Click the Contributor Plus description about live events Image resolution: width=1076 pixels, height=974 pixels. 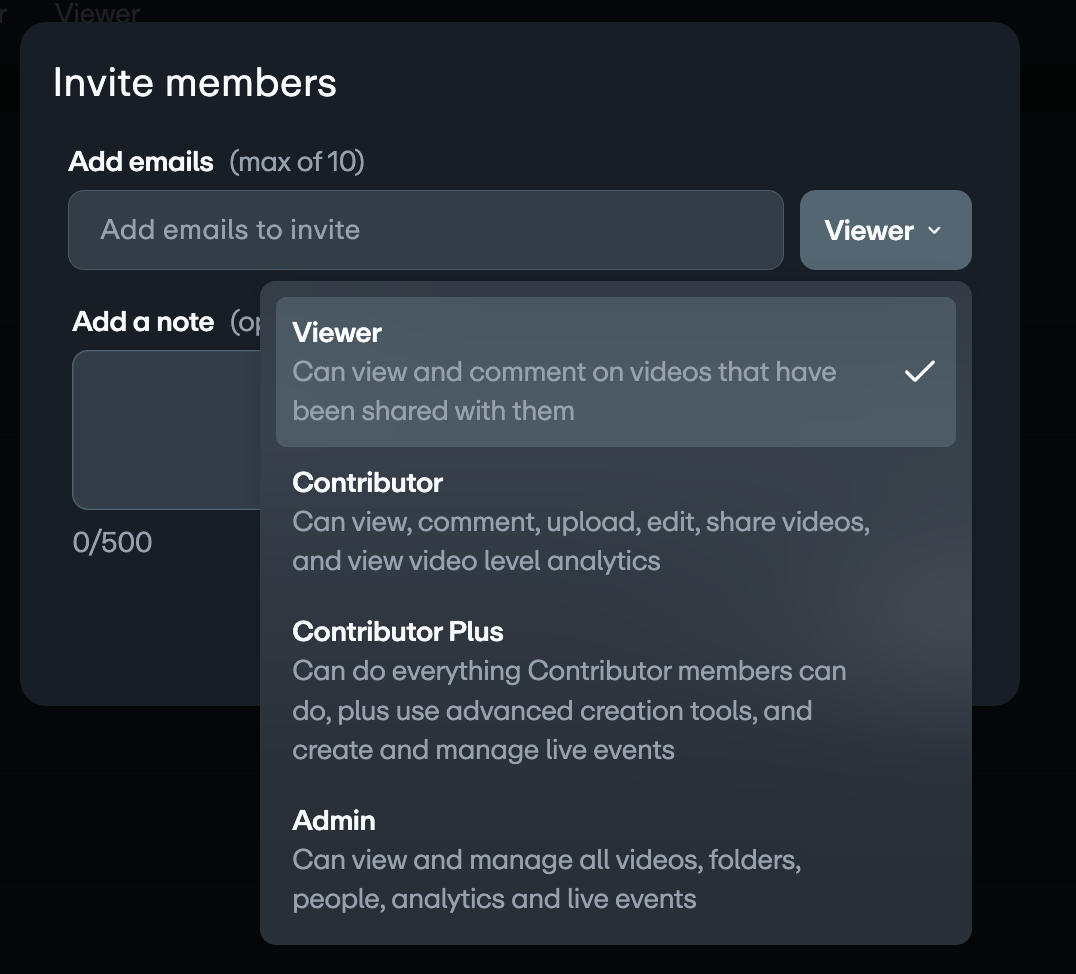tap(568, 711)
